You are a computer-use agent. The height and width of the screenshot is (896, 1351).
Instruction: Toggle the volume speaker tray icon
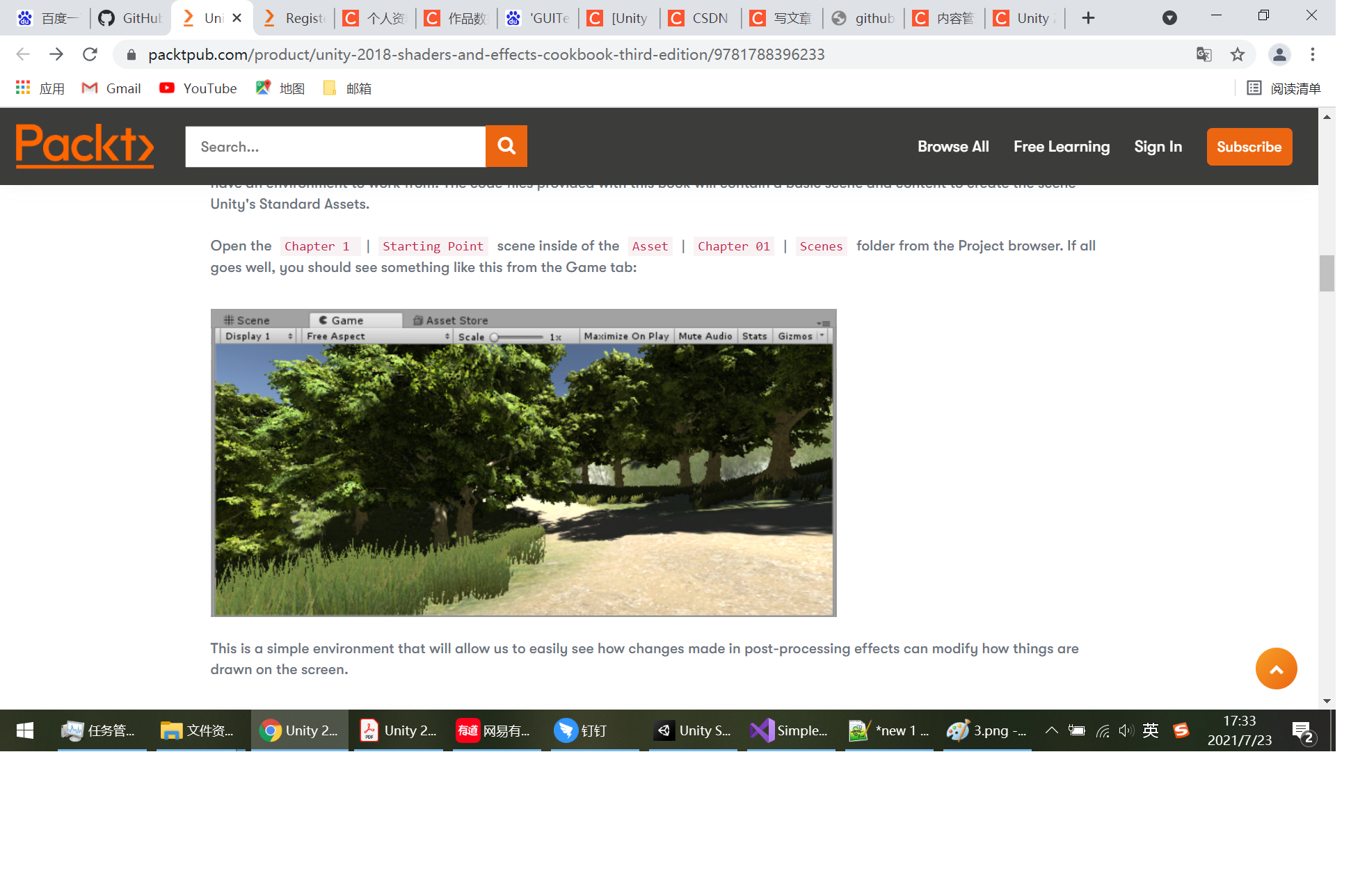(x=1126, y=730)
